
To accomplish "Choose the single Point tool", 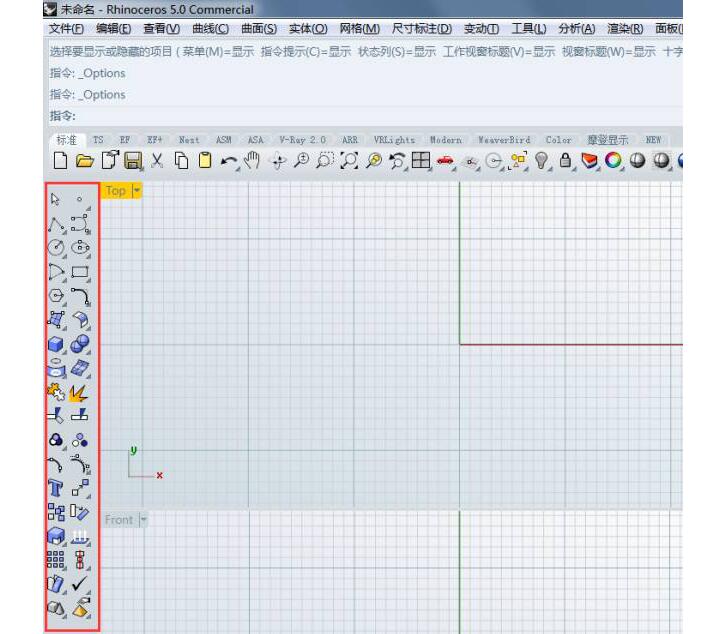I will point(80,200).
